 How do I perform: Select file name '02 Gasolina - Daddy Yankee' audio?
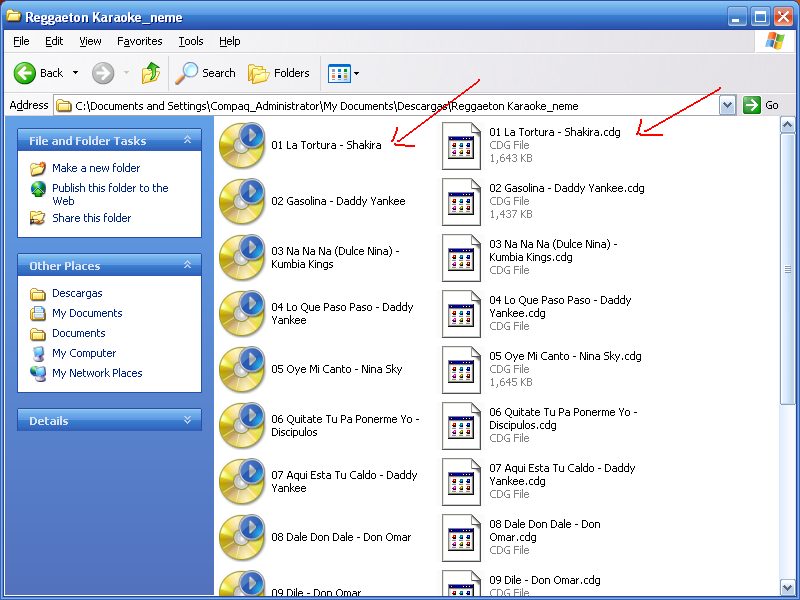[x=338, y=201]
